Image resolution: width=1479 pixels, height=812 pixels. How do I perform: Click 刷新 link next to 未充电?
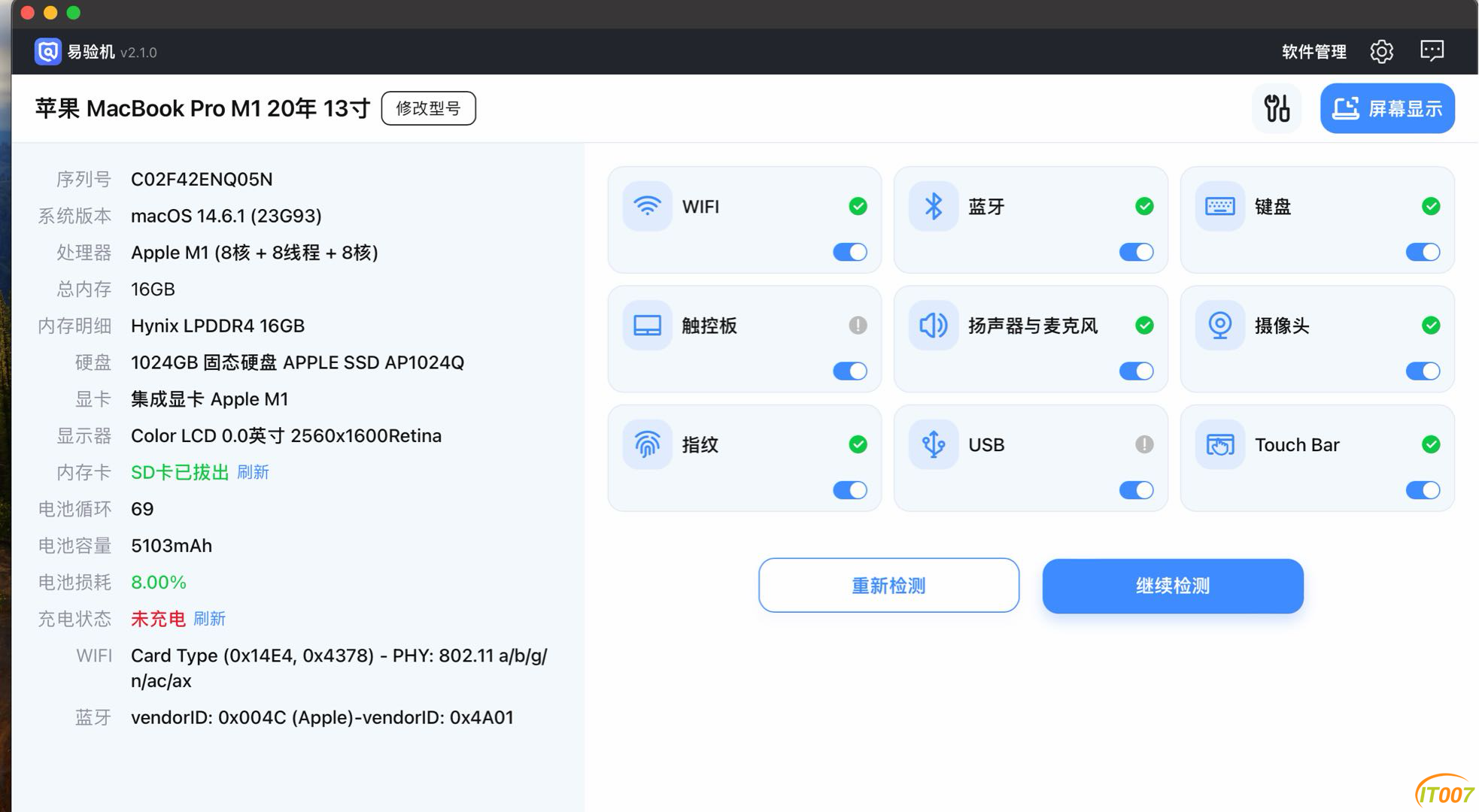click(x=209, y=619)
